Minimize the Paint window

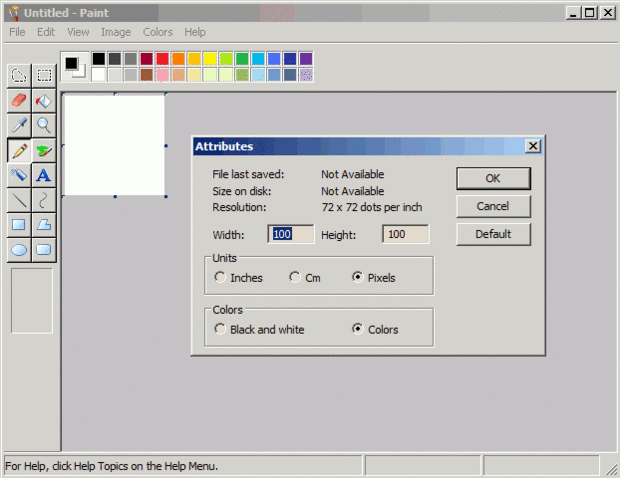coord(574,13)
